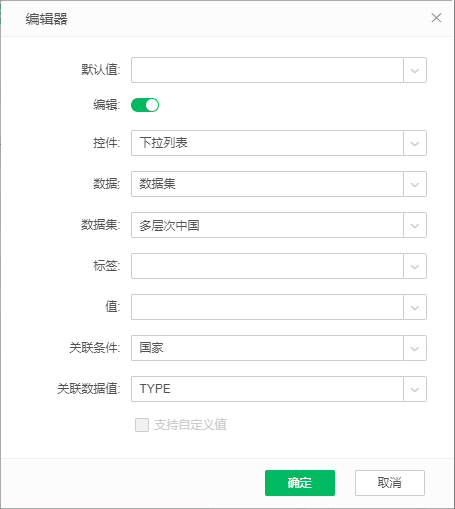Screen dimensions: 455x509
Task: Toggle the 编辑 switch off
Action: [145, 105]
